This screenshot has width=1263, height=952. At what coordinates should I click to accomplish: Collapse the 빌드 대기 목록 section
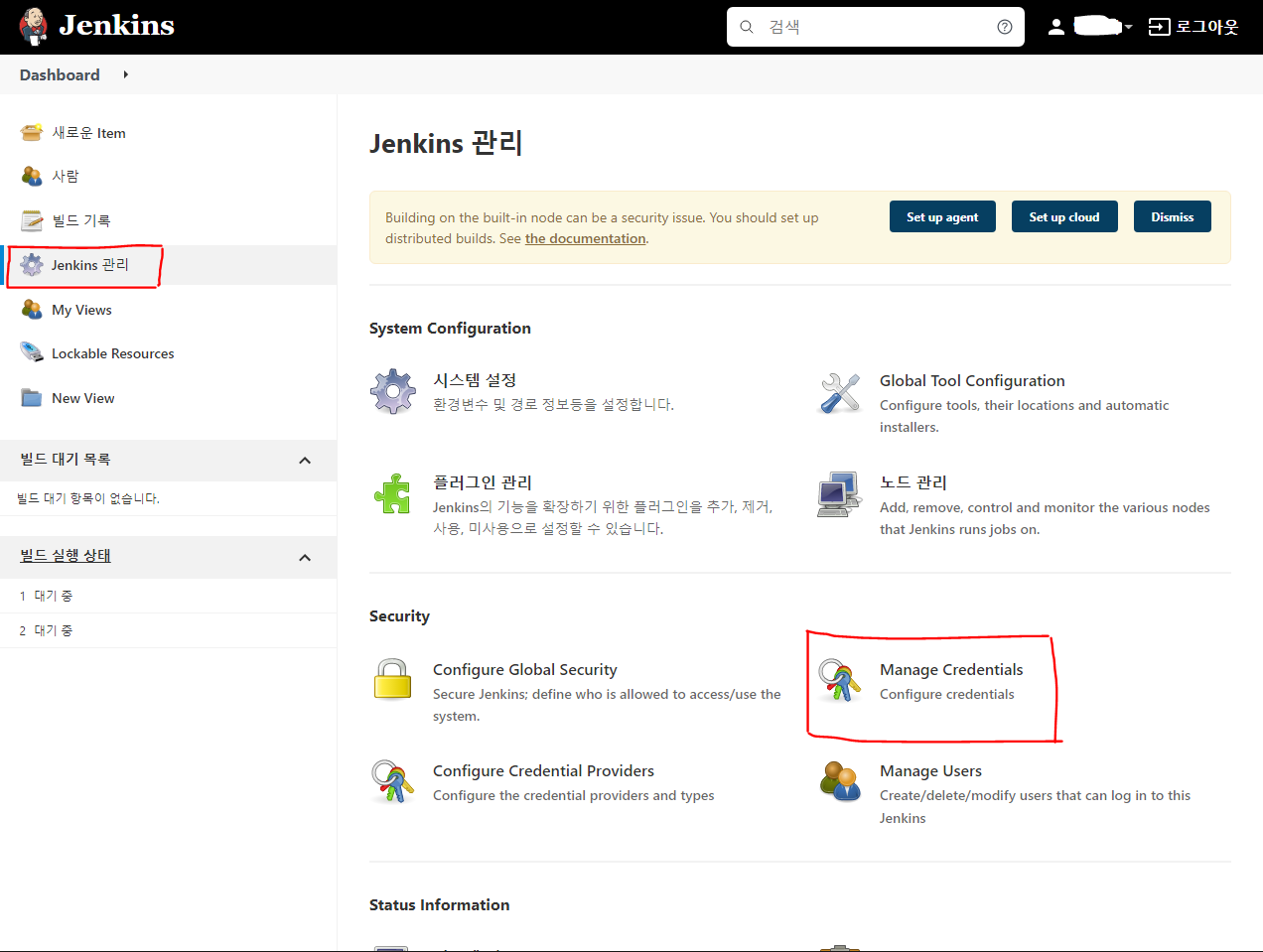(305, 460)
